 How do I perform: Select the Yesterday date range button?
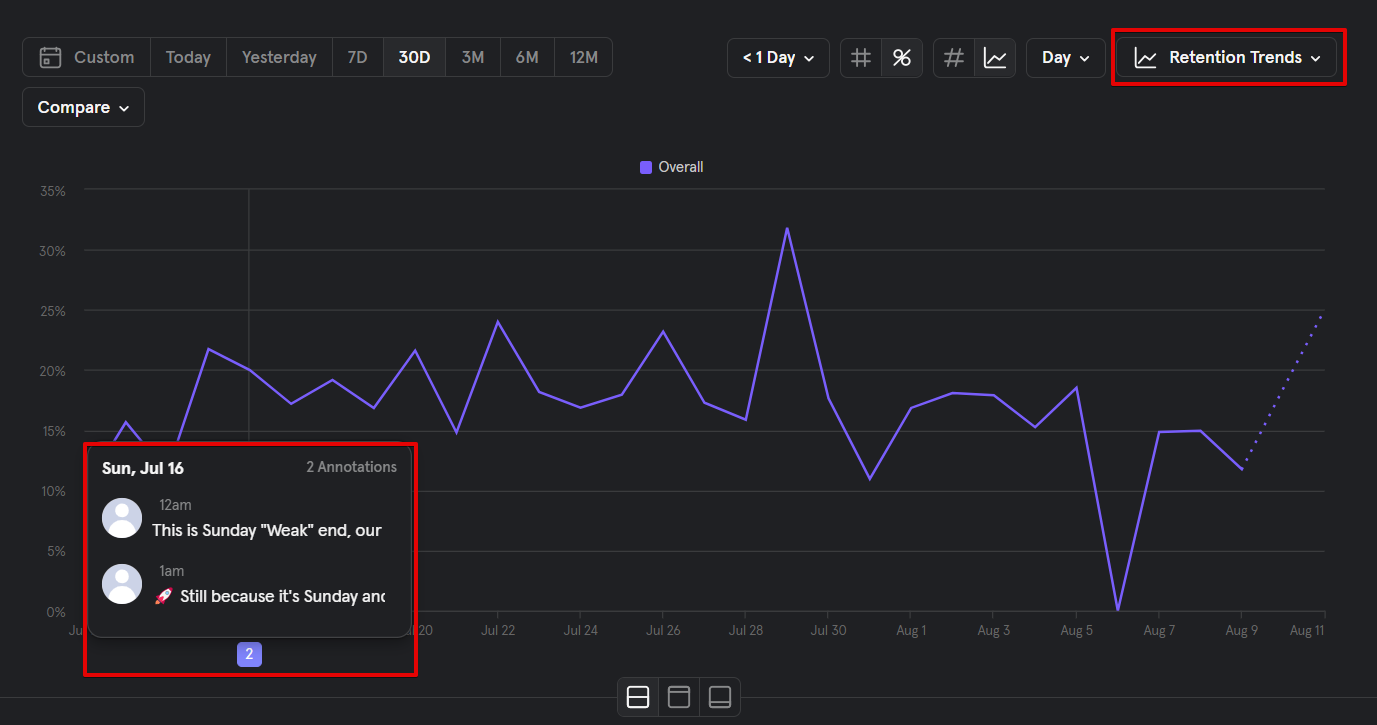click(x=278, y=57)
